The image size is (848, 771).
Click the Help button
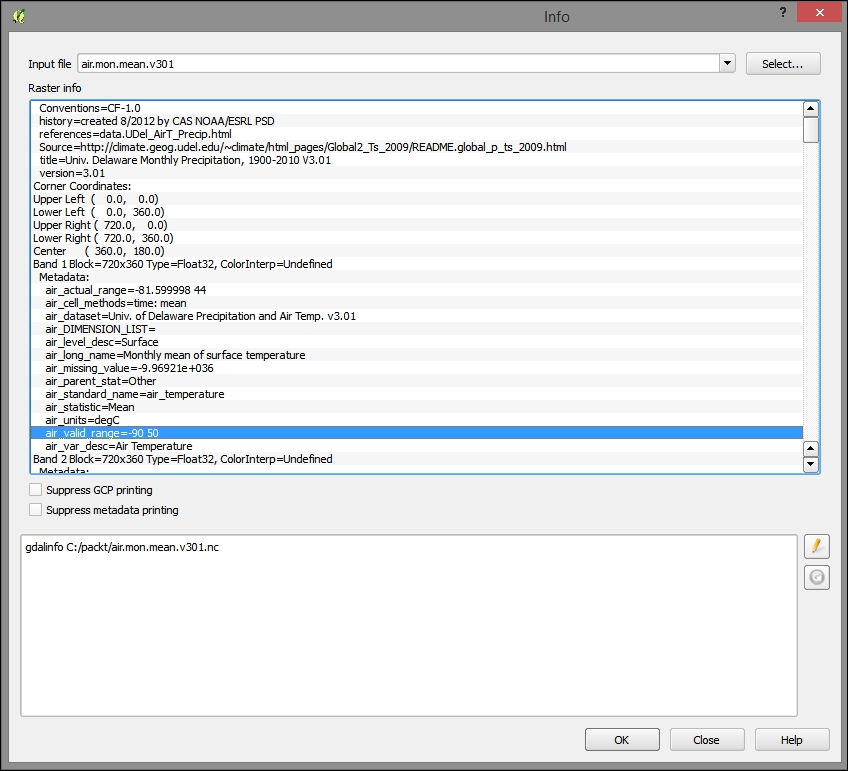pyautogui.click(x=791, y=739)
